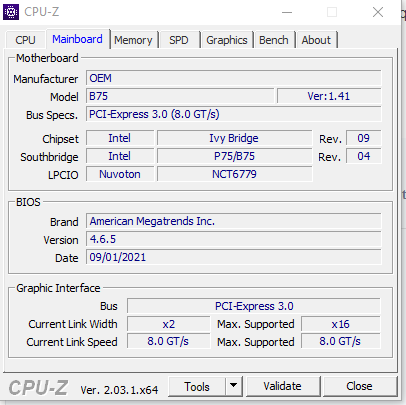The height and width of the screenshot is (405, 406).
Task: Click the Model field showing B75
Action: pyautogui.click(x=180, y=96)
